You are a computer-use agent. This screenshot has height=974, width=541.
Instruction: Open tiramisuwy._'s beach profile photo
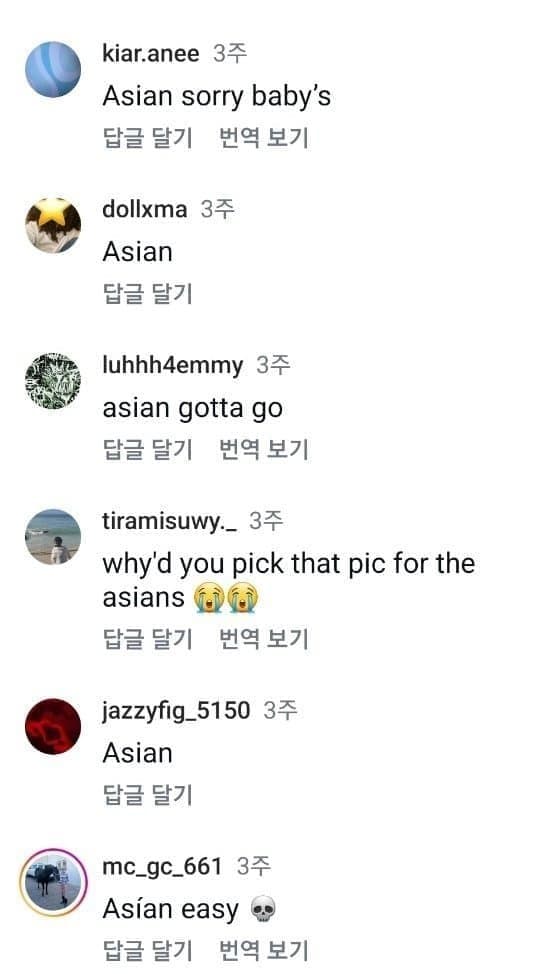[53, 537]
